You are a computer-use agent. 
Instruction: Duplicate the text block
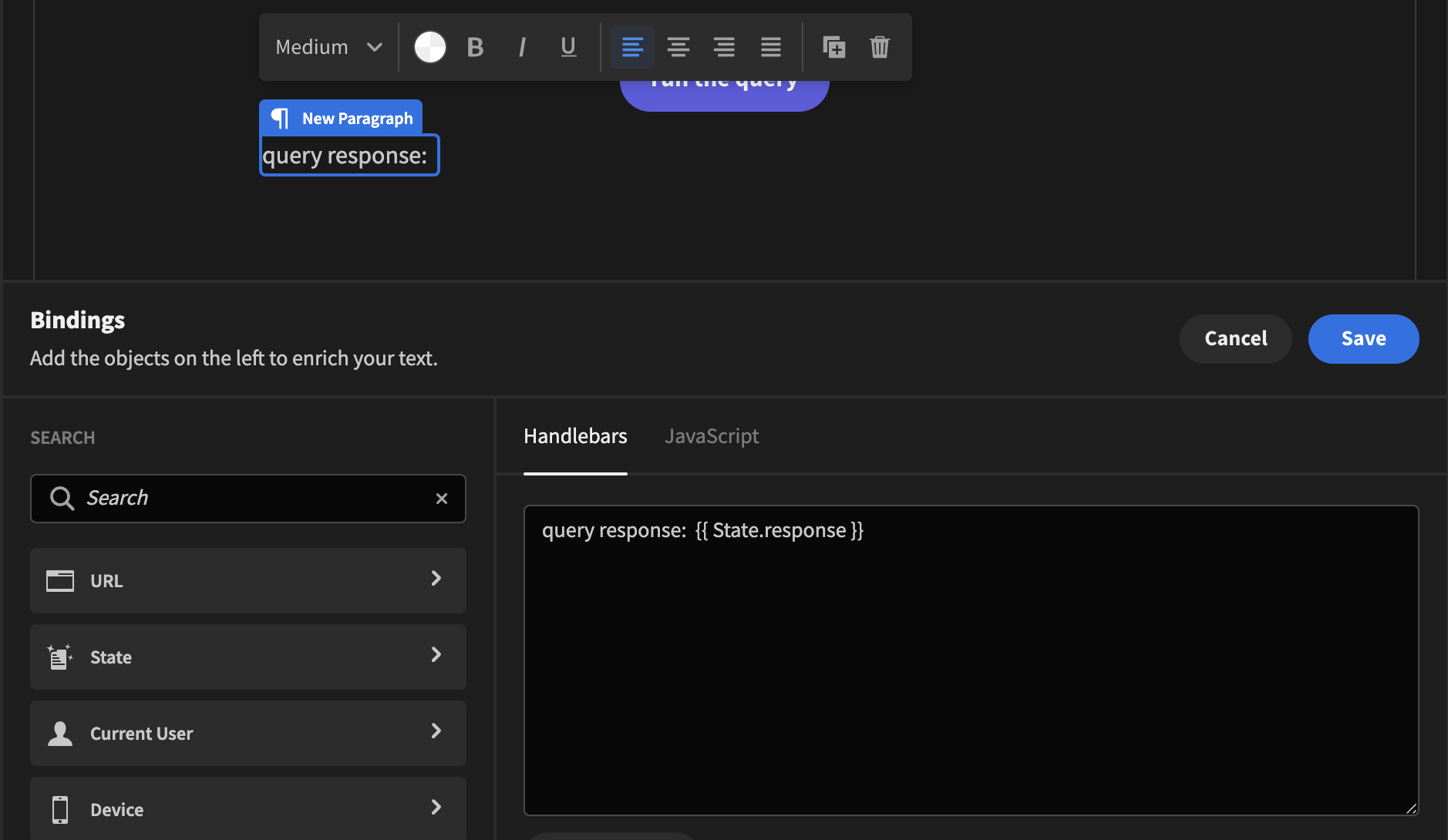tap(834, 47)
